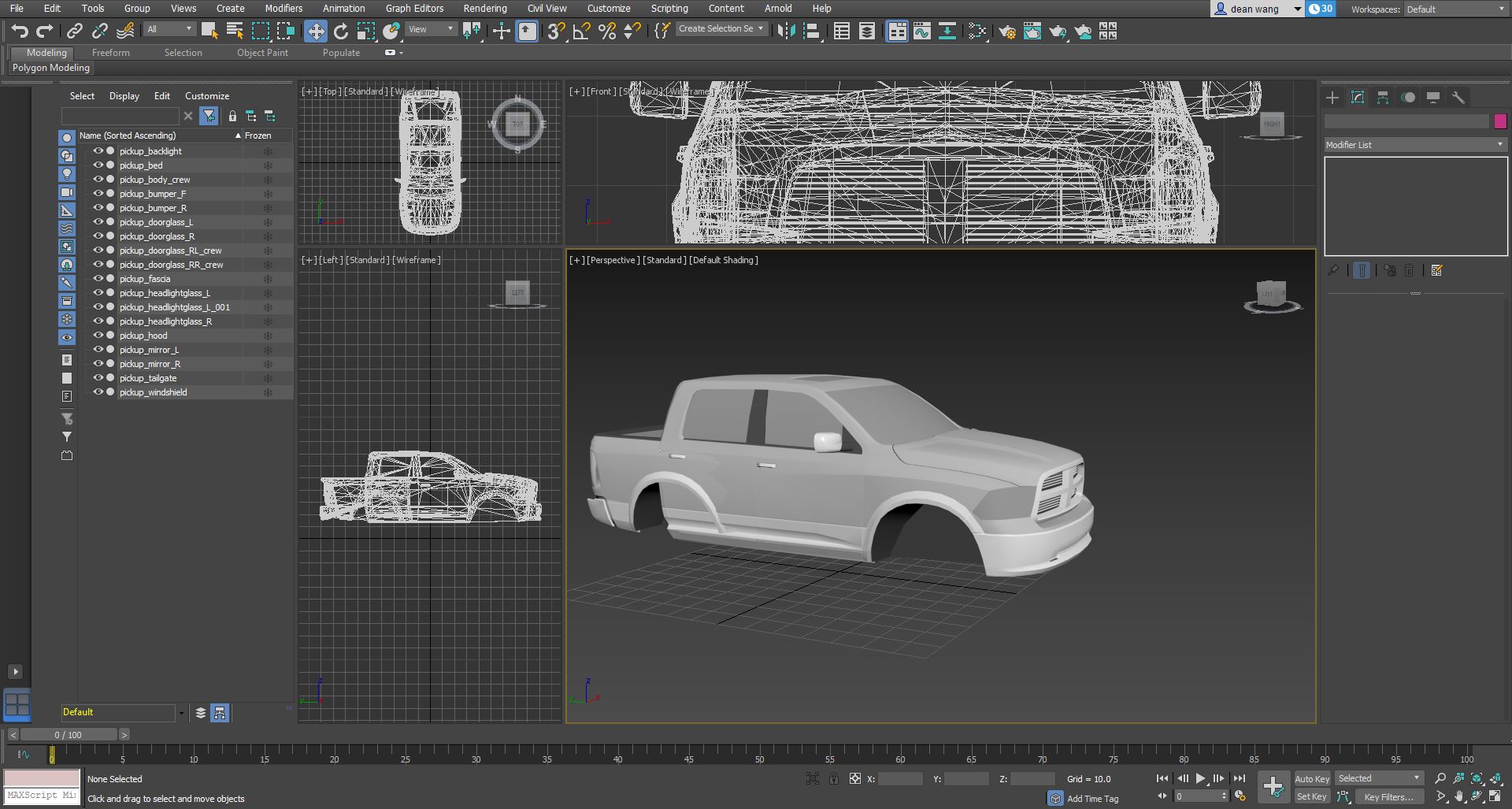Activate the Rotate tool
This screenshot has height=809, width=1512.
click(340, 31)
